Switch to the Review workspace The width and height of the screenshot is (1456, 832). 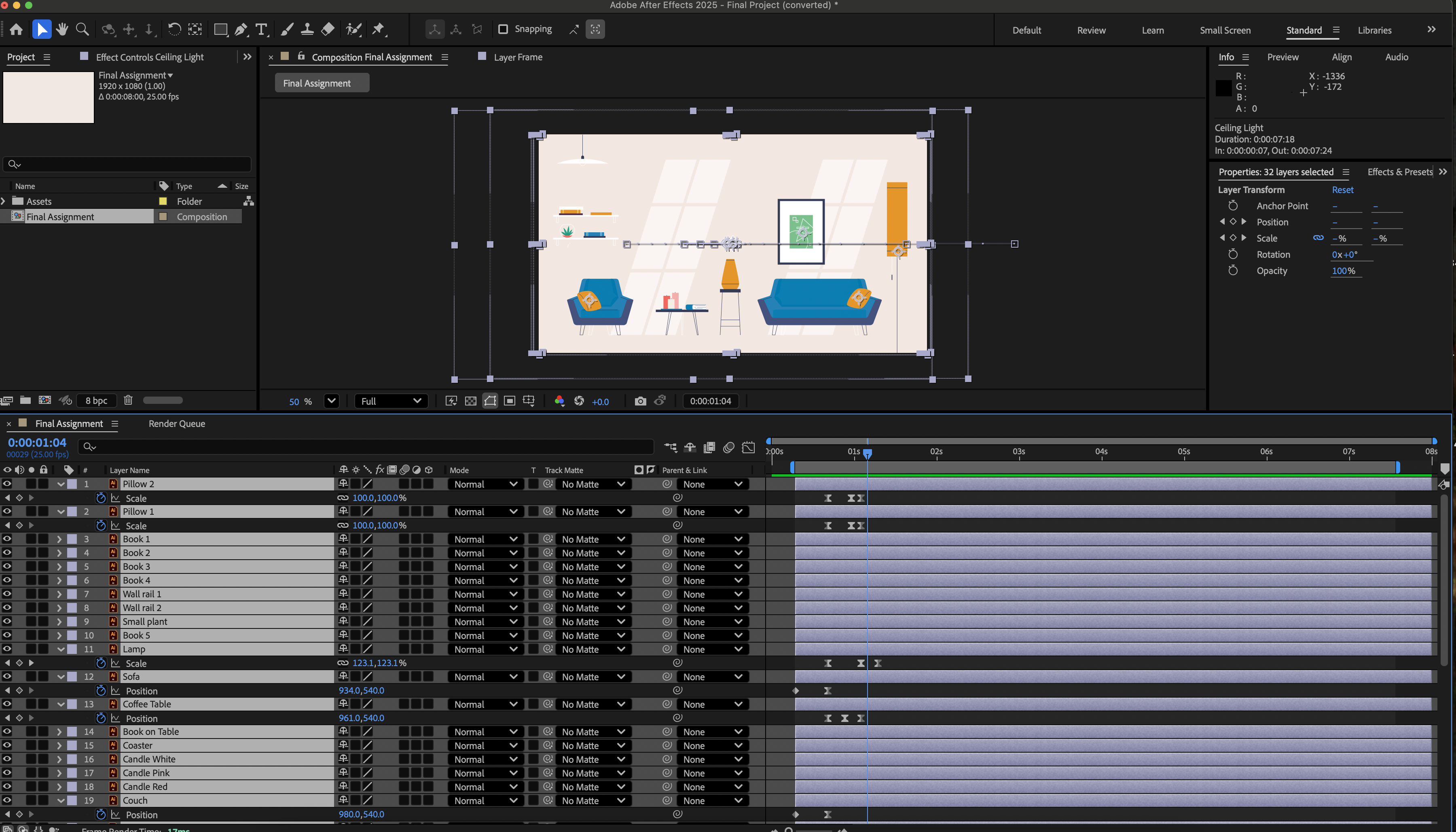(x=1091, y=30)
